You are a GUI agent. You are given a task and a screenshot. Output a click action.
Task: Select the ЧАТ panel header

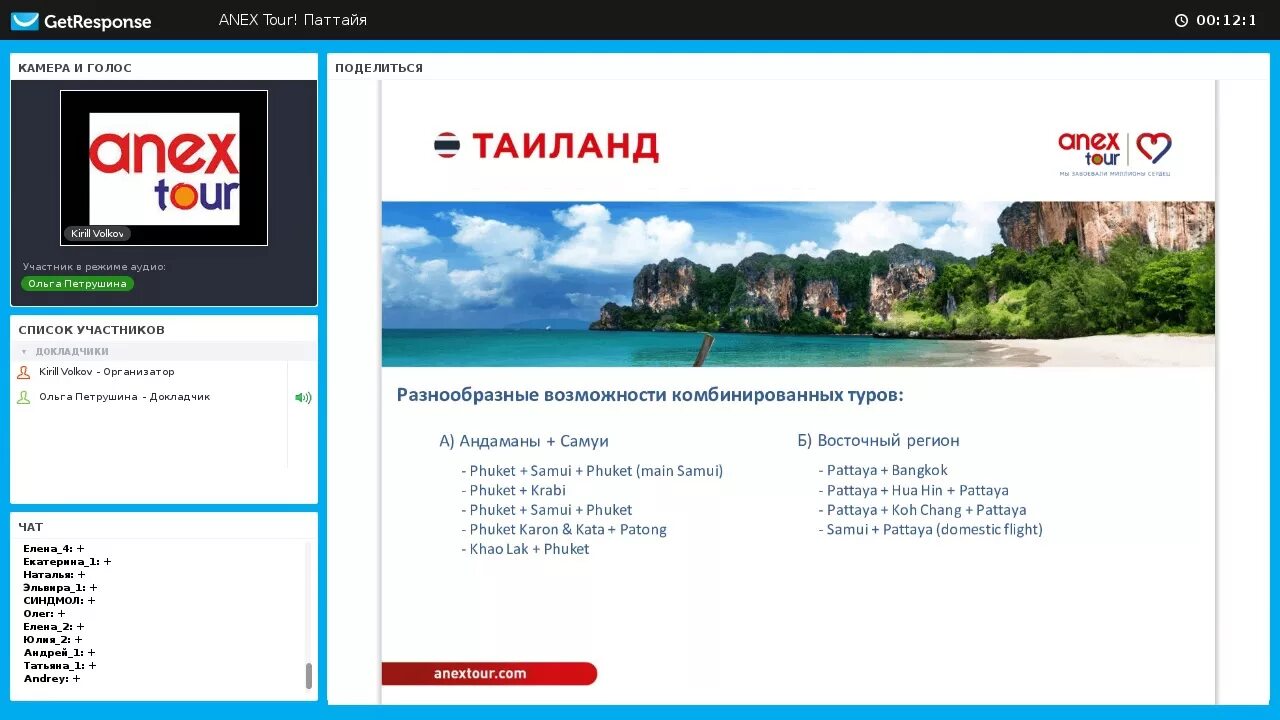click(30, 526)
